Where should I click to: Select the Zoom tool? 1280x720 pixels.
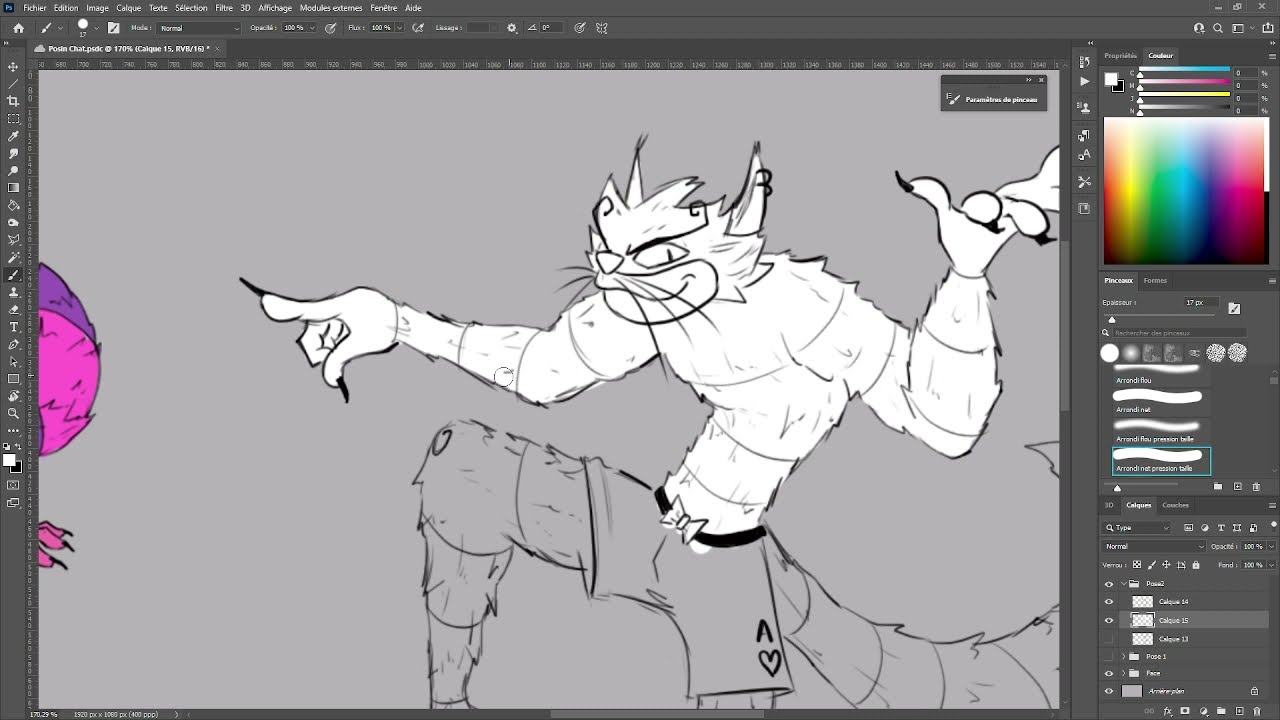pos(13,413)
